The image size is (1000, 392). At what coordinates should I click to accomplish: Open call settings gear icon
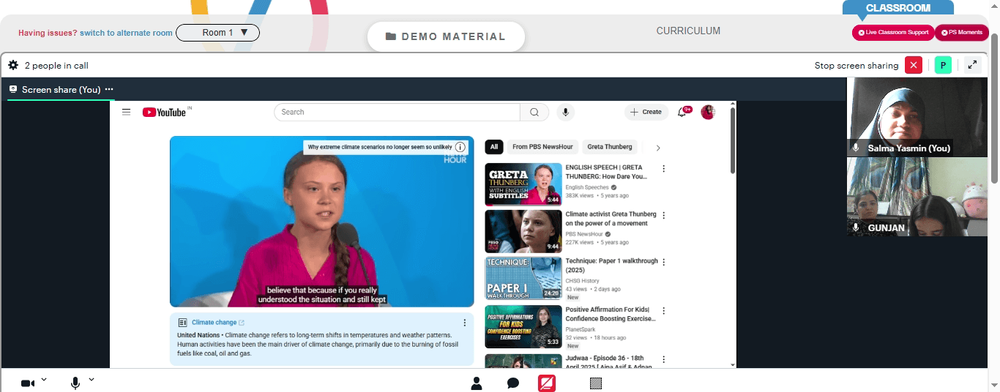pyautogui.click(x=13, y=65)
